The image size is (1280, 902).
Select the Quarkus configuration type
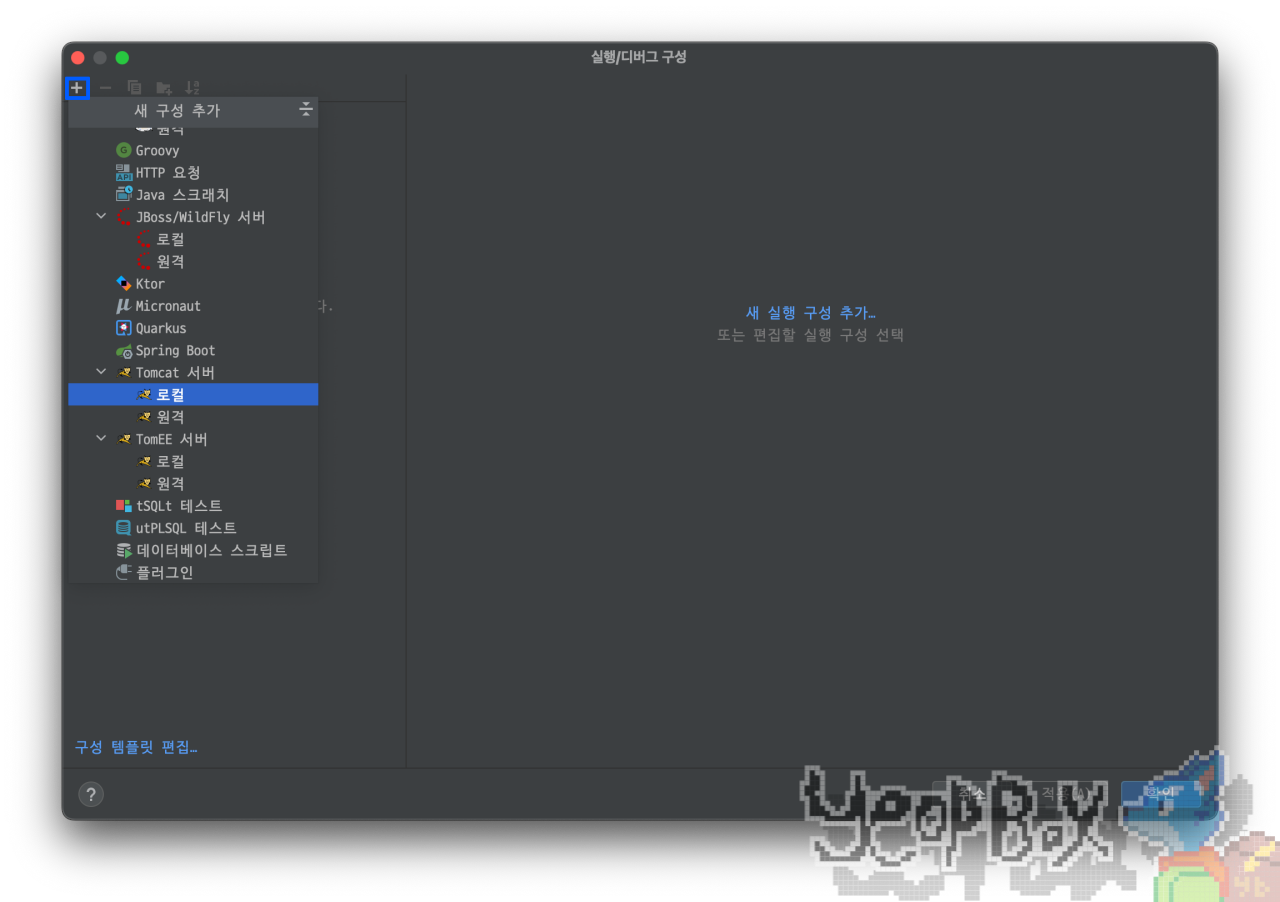[159, 327]
